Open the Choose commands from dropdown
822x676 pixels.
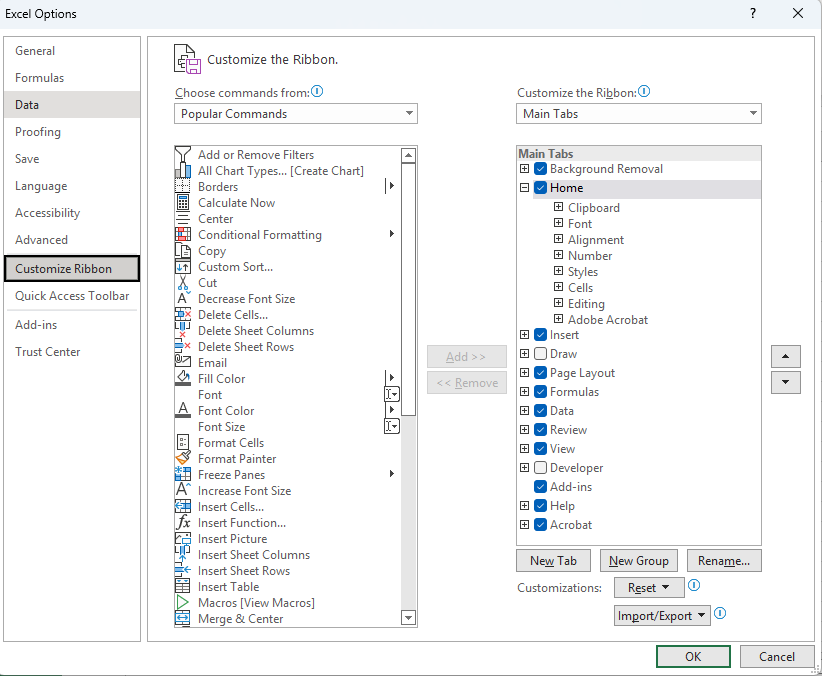click(295, 114)
